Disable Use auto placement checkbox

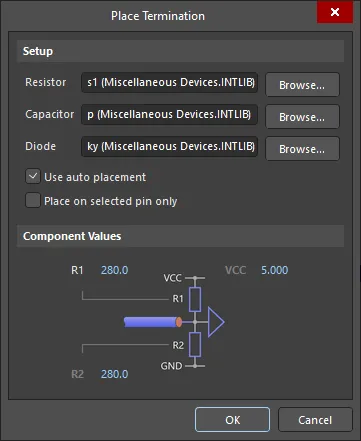coord(33,177)
